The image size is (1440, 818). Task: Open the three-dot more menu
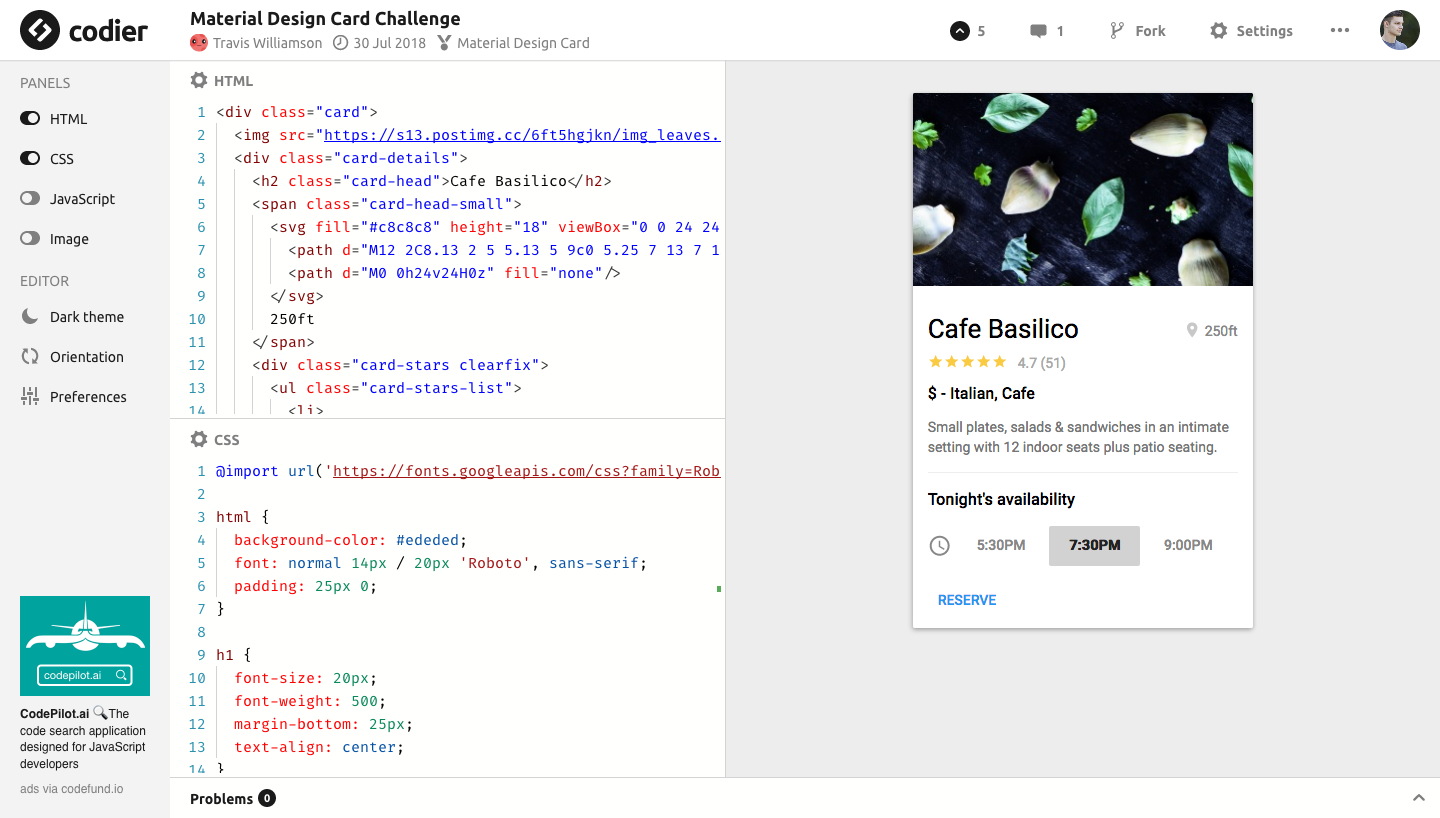click(x=1340, y=30)
